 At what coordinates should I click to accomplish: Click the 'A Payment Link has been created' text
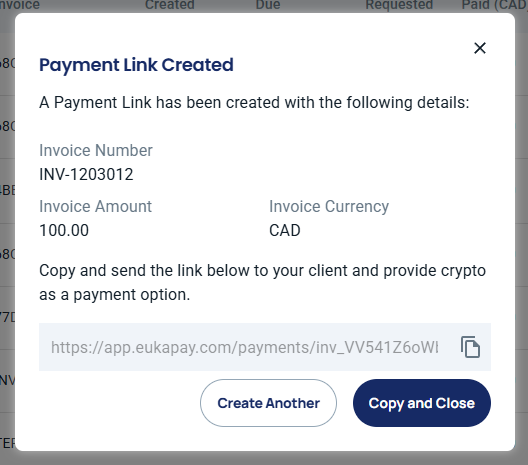click(x=254, y=103)
